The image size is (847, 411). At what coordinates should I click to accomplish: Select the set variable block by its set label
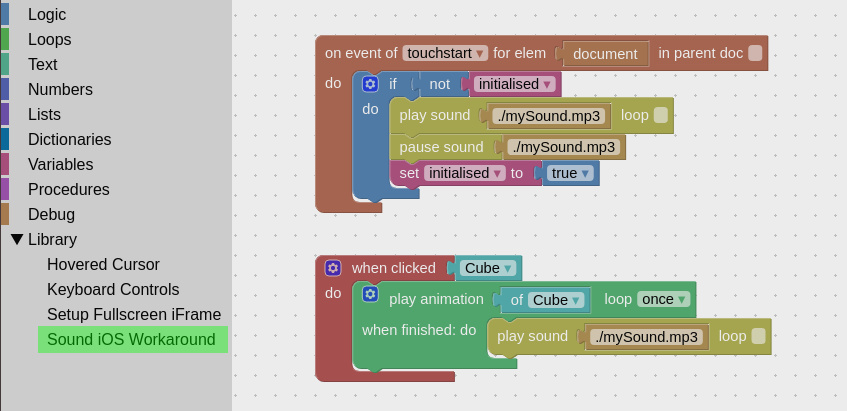click(x=409, y=173)
